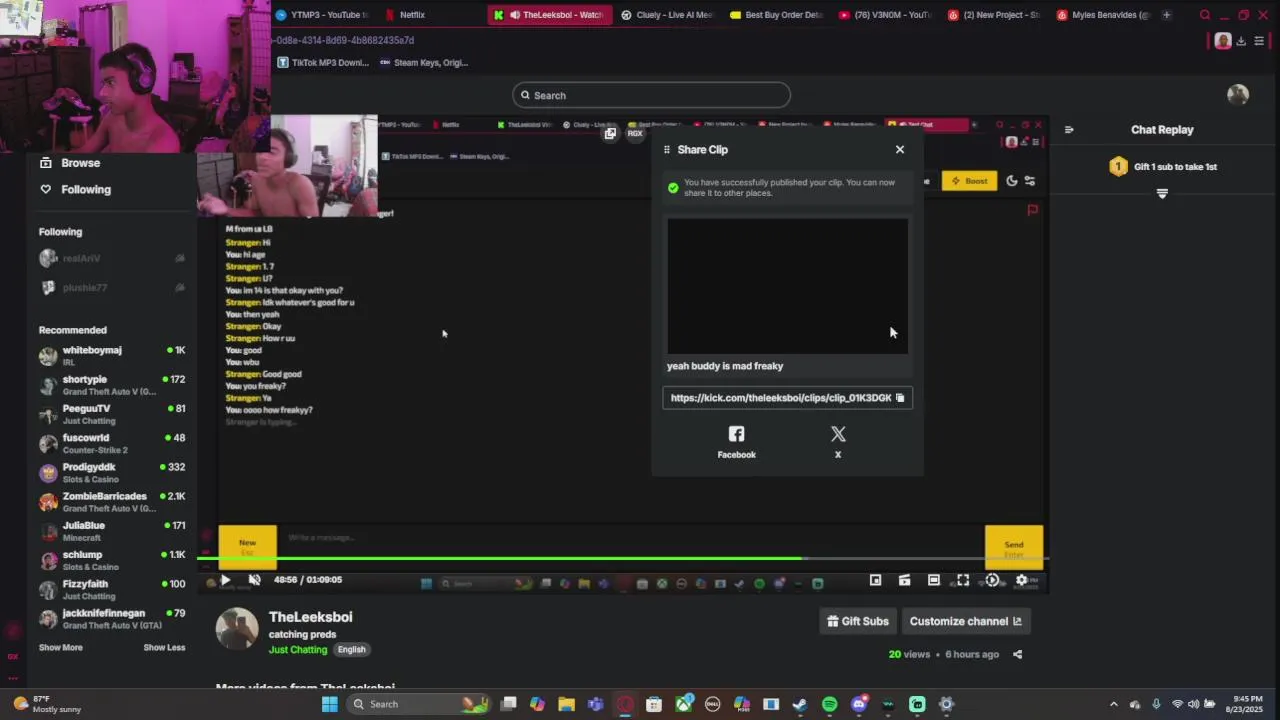Expand the gift leaderboard chevron

(1162, 193)
